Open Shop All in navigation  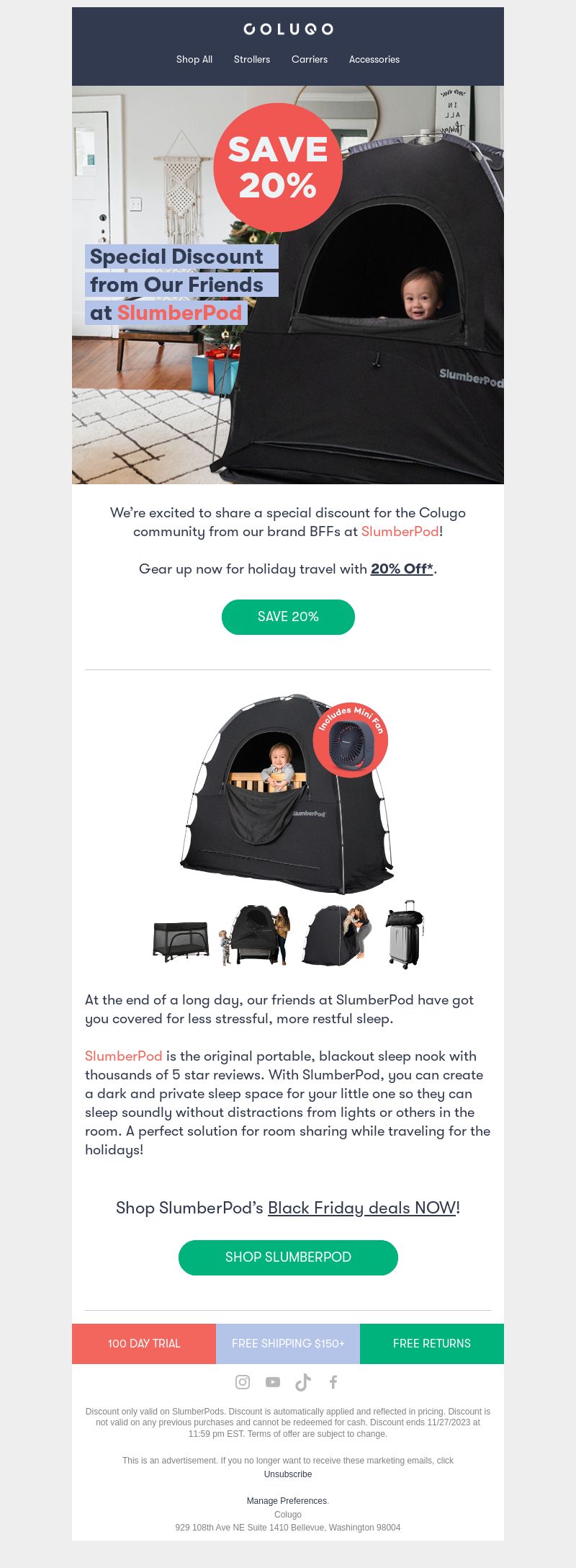[194, 59]
